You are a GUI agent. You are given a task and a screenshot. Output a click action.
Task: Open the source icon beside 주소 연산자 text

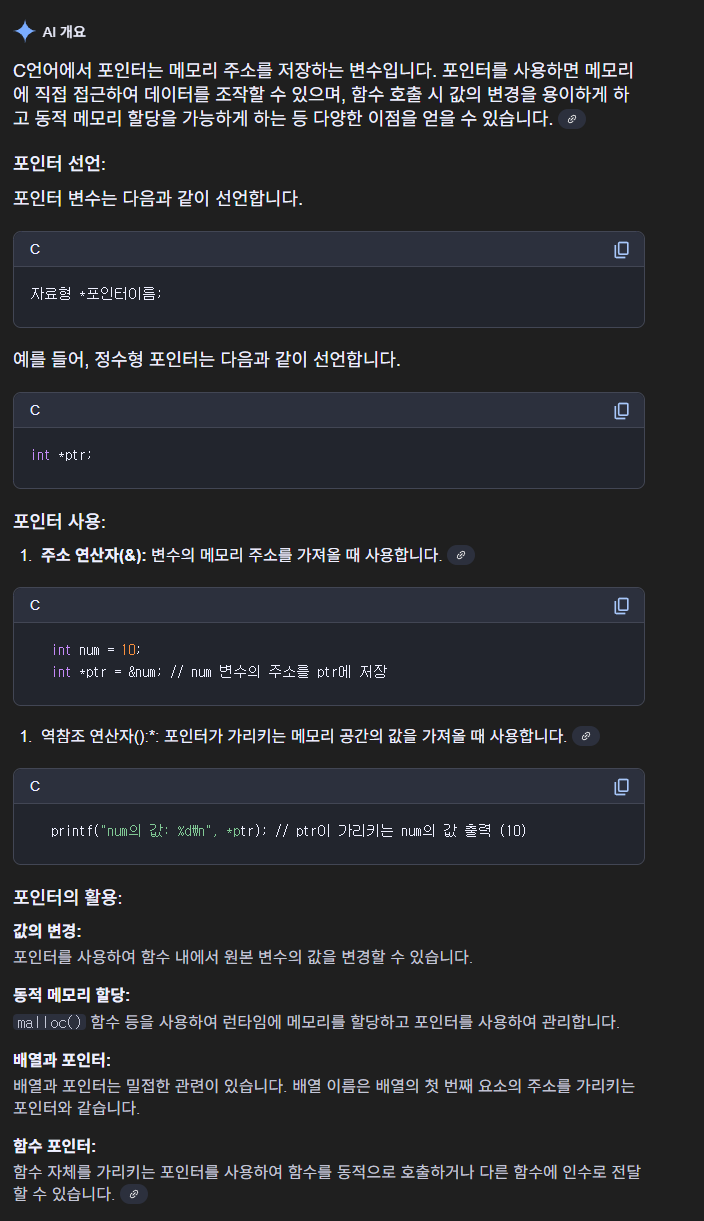(x=460, y=554)
